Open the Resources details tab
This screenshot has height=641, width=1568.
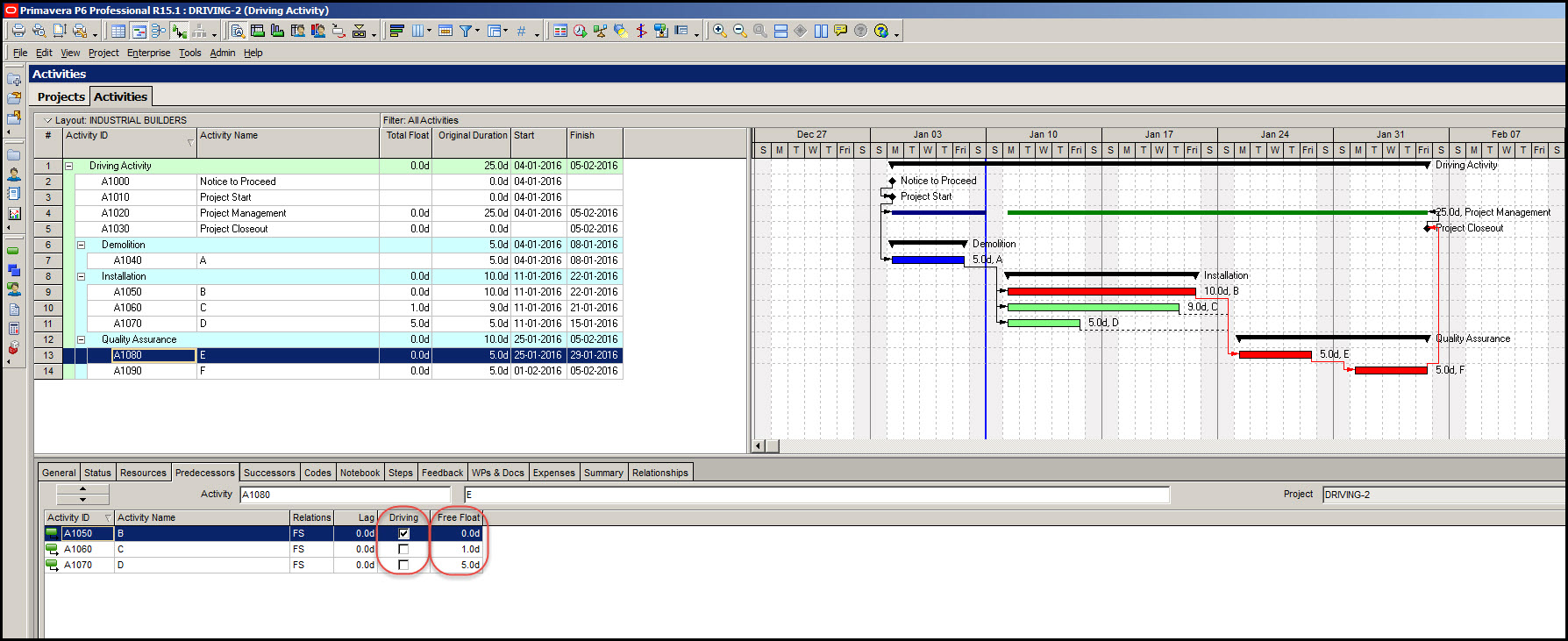(x=143, y=473)
